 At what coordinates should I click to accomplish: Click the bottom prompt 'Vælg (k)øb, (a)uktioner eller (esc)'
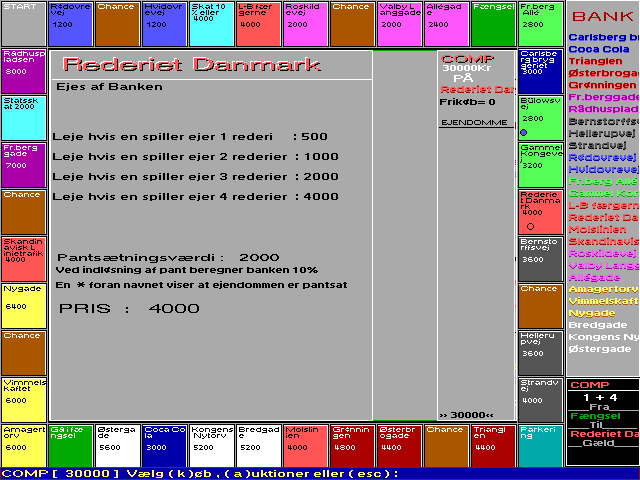click(262, 473)
